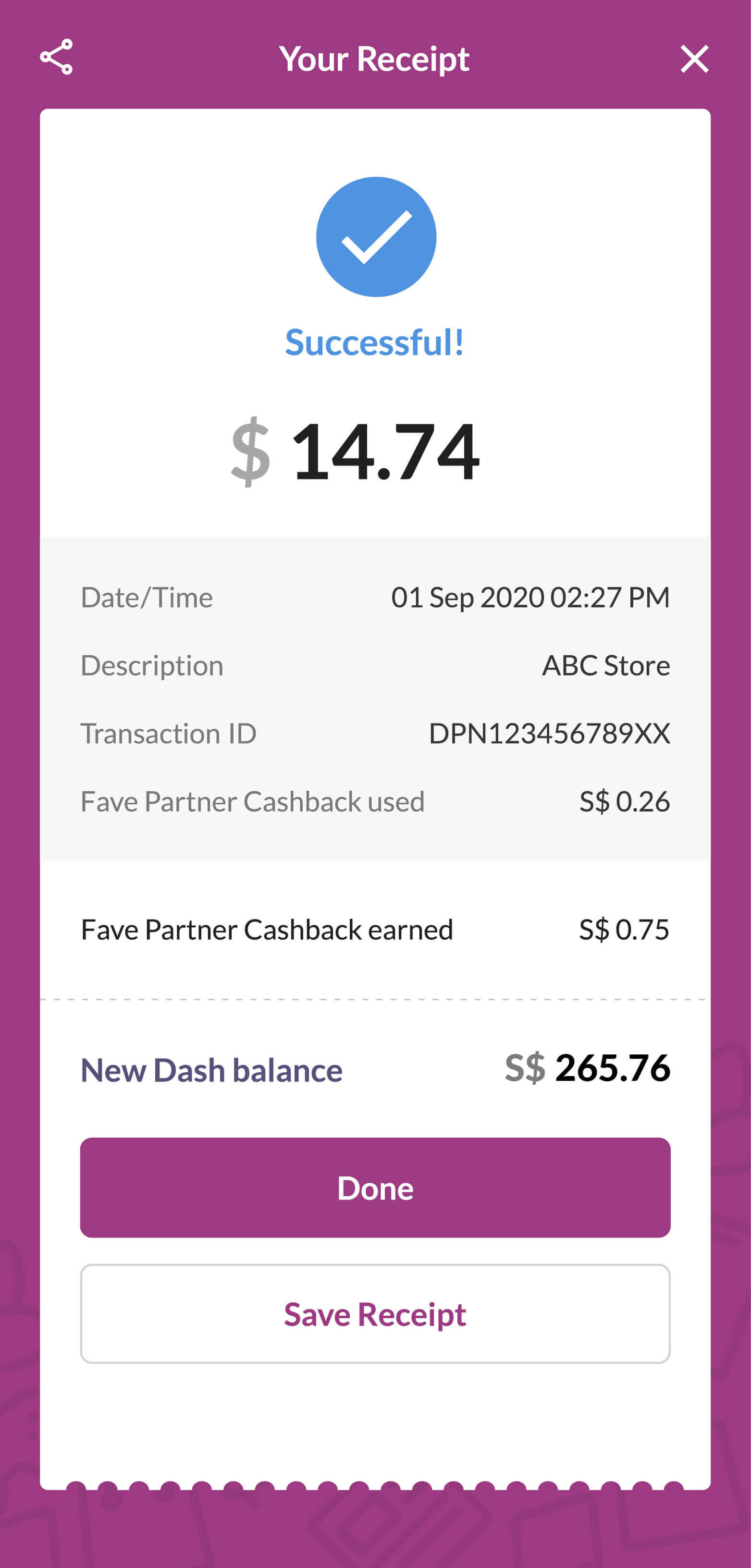The height and width of the screenshot is (1568, 751).
Task: Click the Fave Partner Cashback earned label
Action: coord(267,930)
